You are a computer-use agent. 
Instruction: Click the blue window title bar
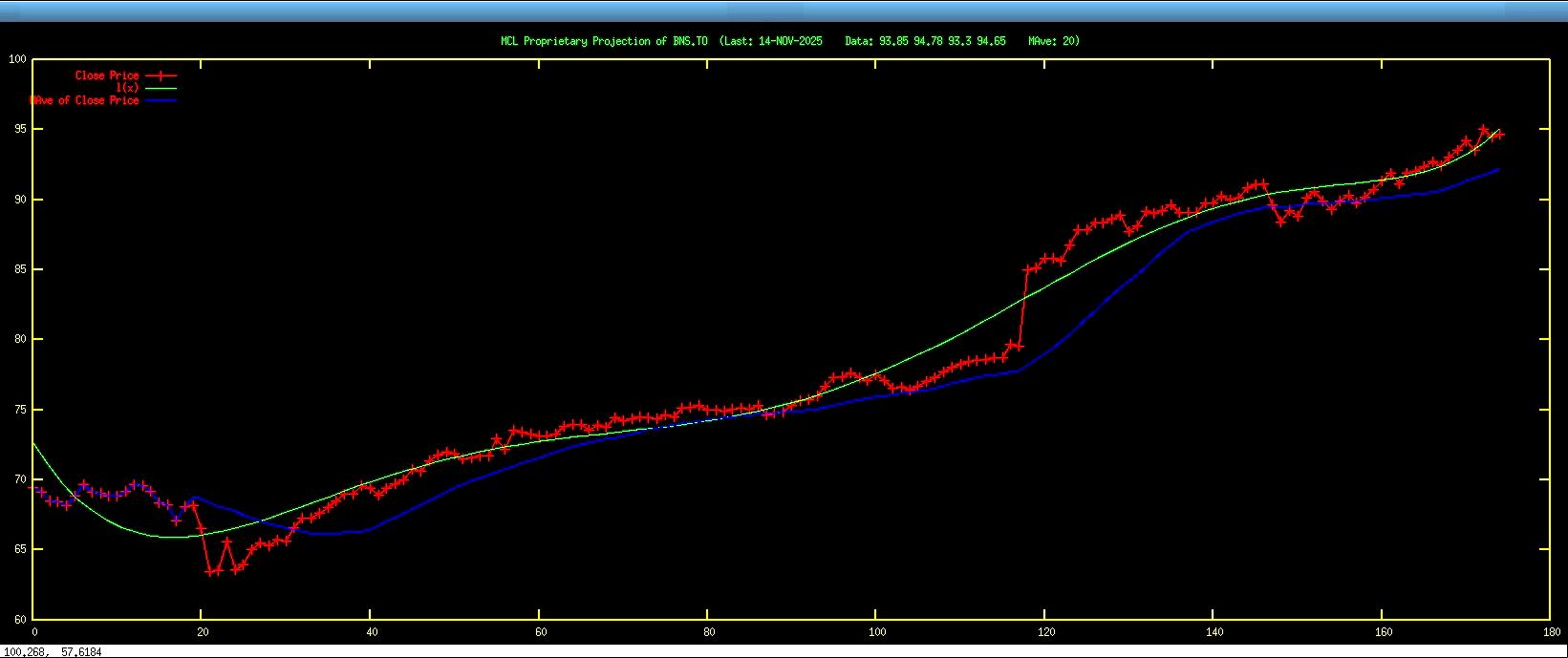784,11
